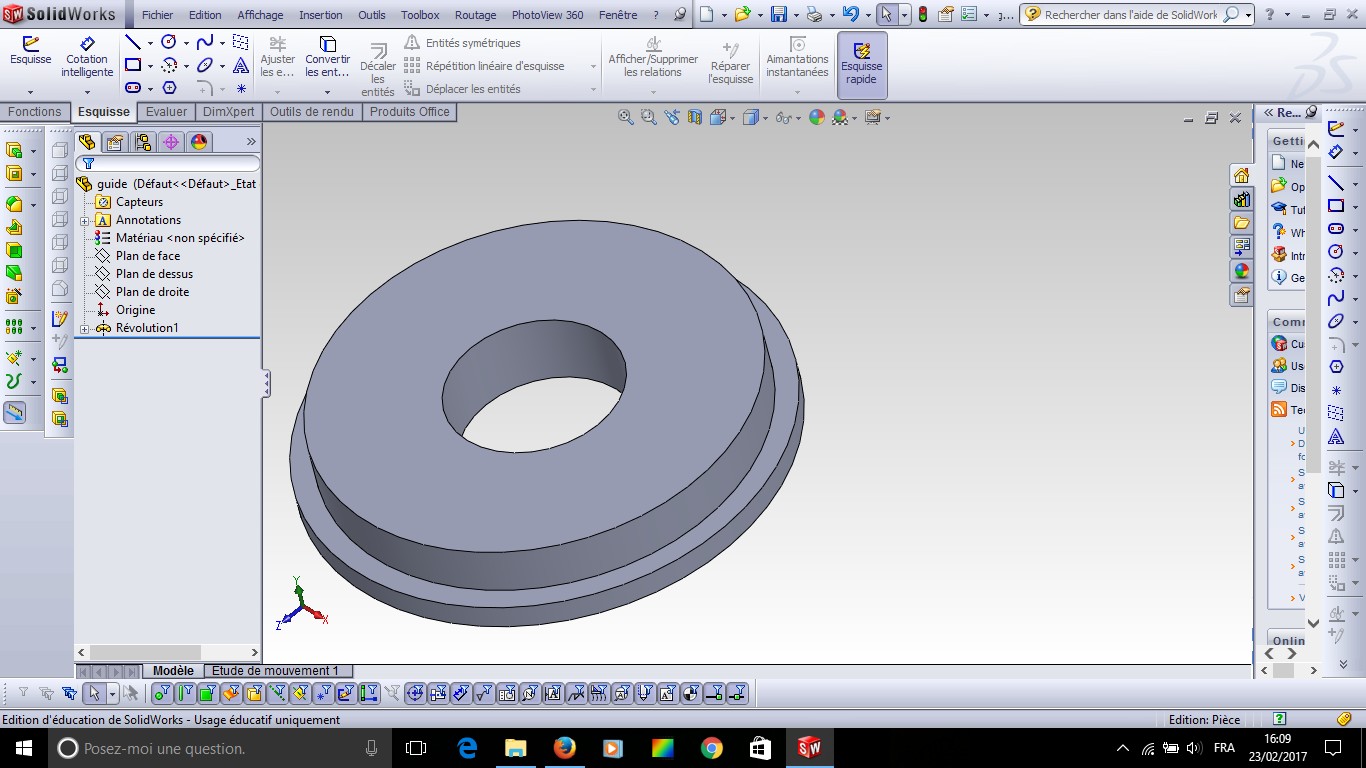Select the Line sketch tool in the ribbon
Image resolution: width=1366 pixels, height=768 pixels.
[133, 43]
